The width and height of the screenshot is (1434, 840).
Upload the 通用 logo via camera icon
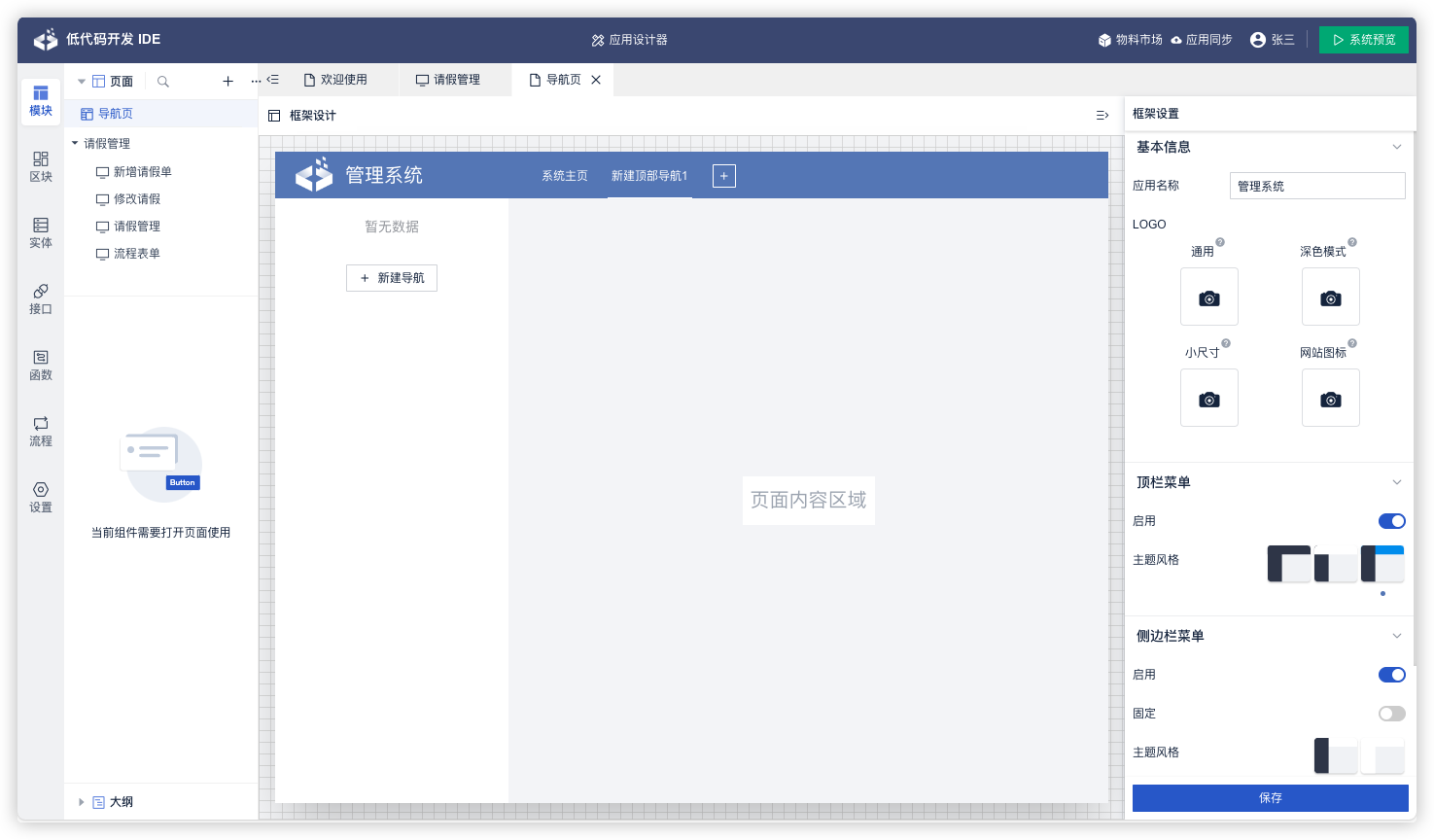point(1208,297)
